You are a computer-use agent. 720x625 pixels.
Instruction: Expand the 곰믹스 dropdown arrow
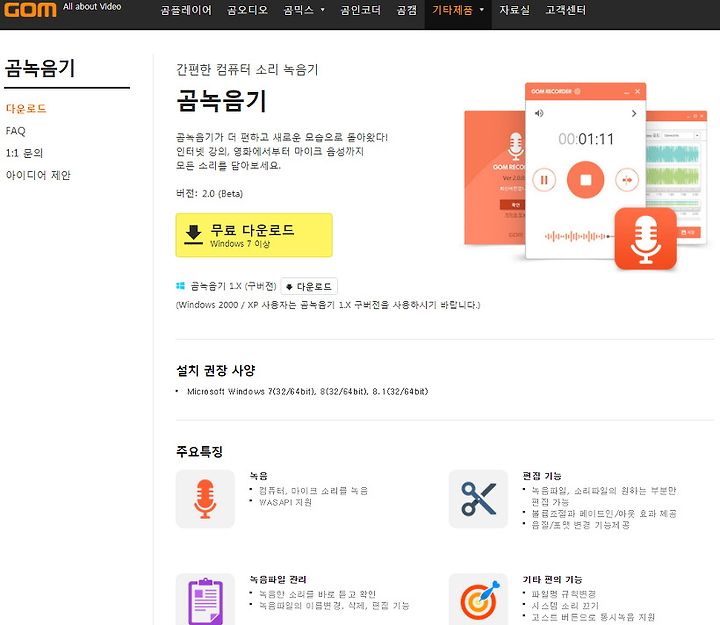(322, 10)
